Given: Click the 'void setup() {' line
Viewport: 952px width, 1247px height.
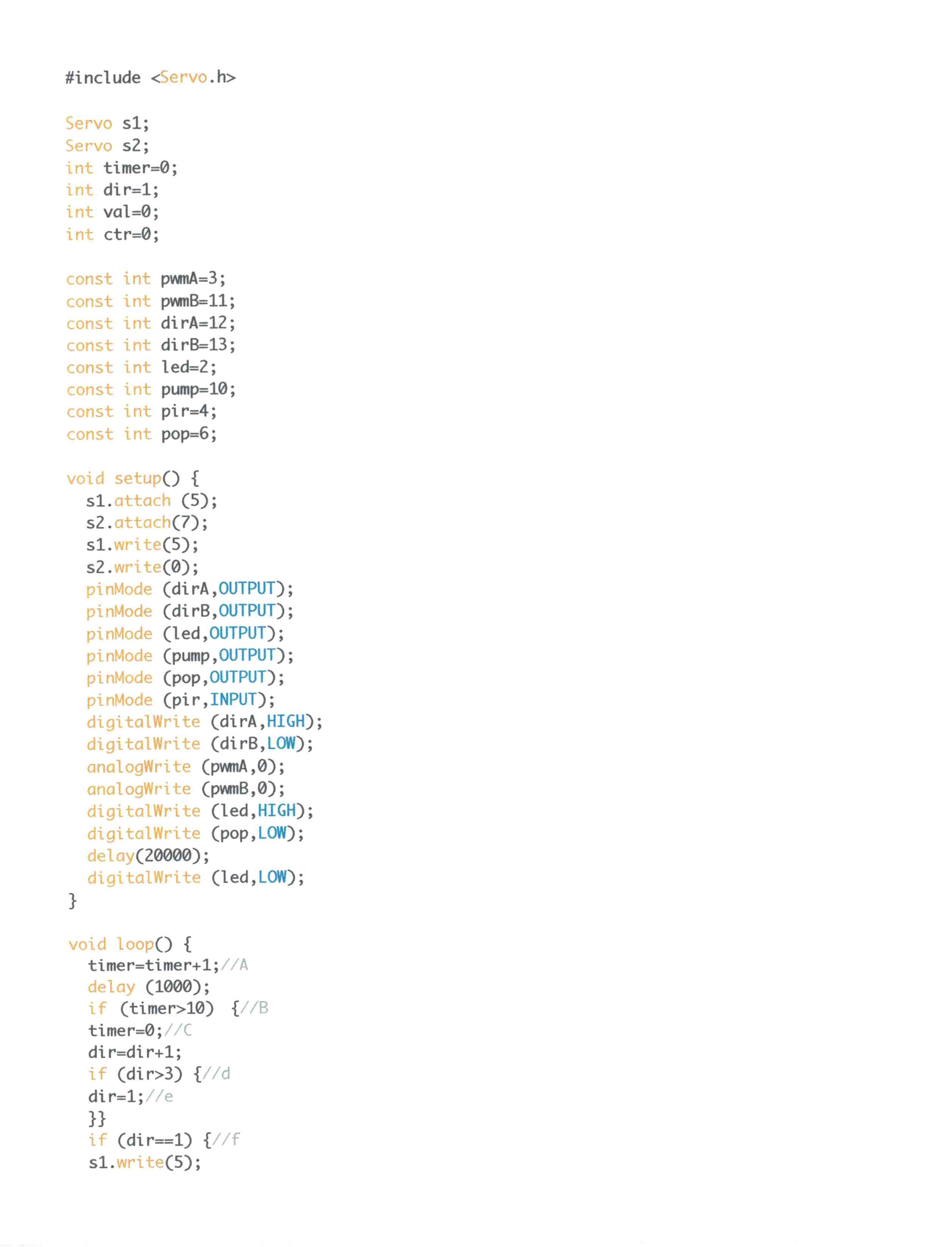Looking at the screenshot, I should click(x=133, y=479).
